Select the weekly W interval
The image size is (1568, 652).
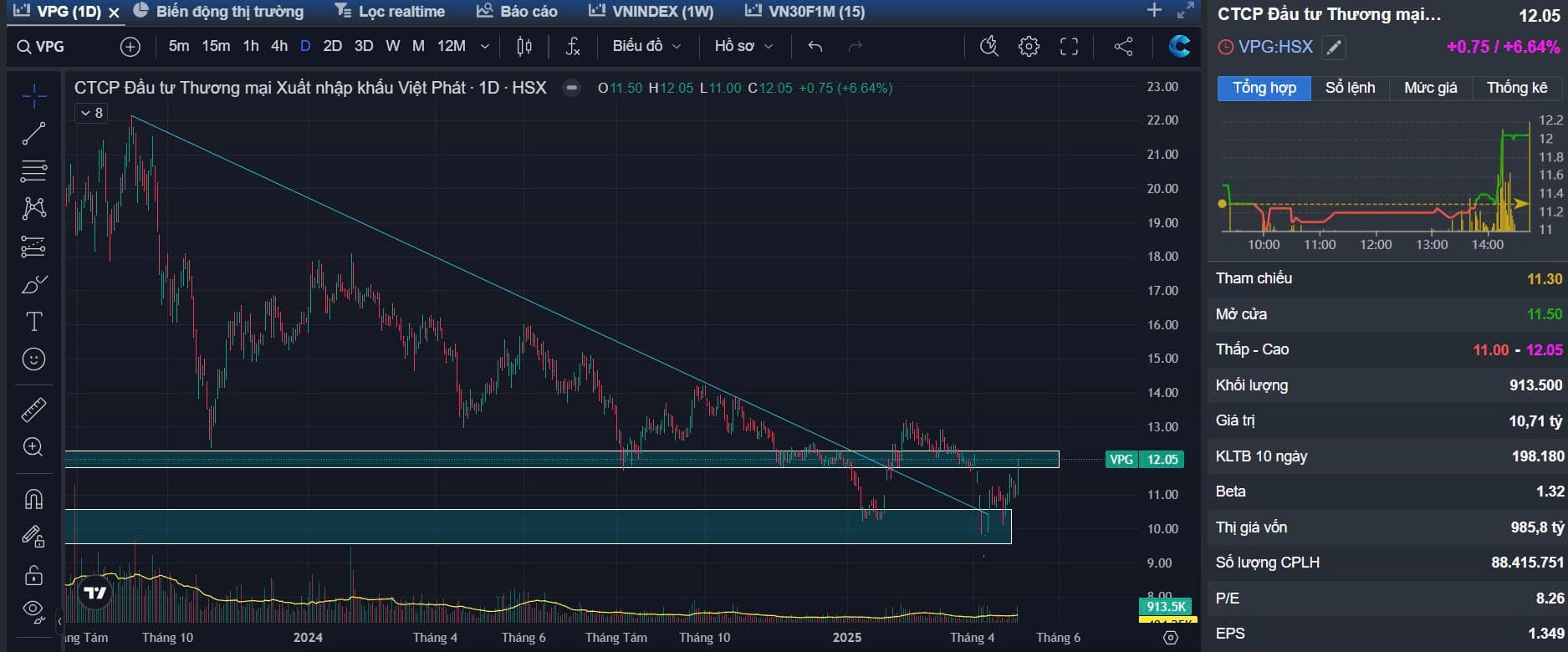[x=393, y=46]
